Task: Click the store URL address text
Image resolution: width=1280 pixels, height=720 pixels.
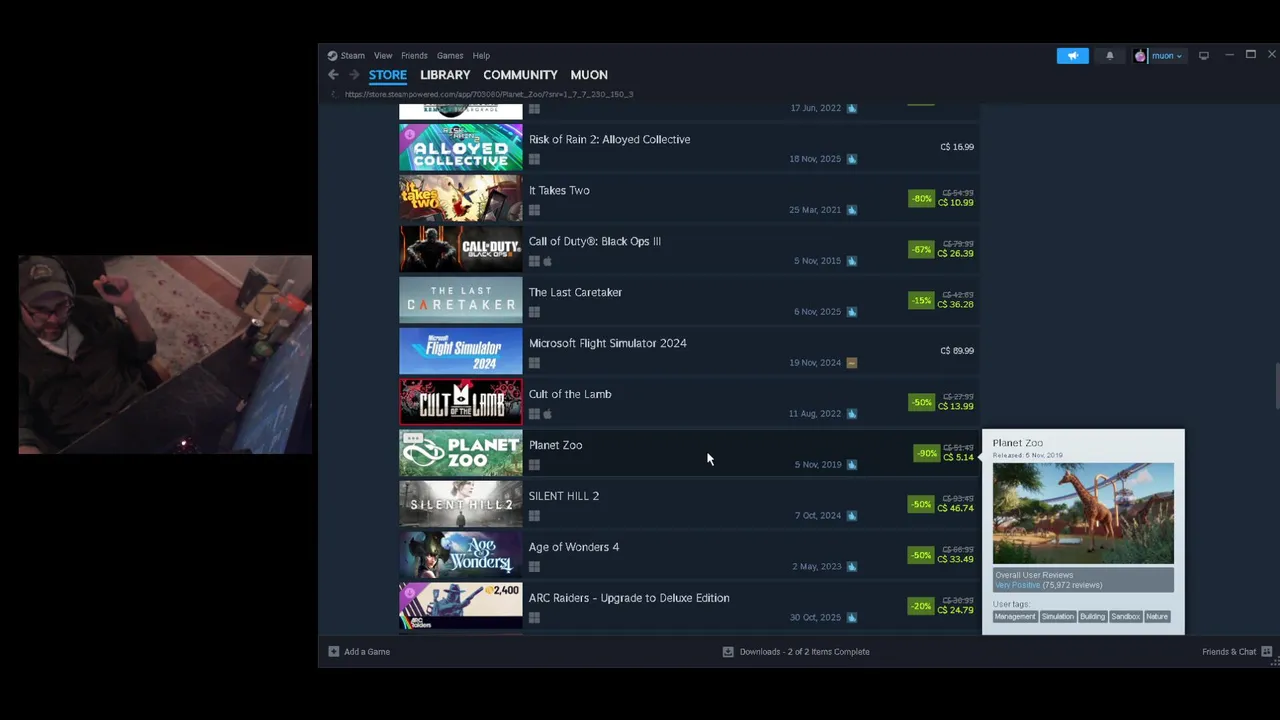Action: (489, 95)
